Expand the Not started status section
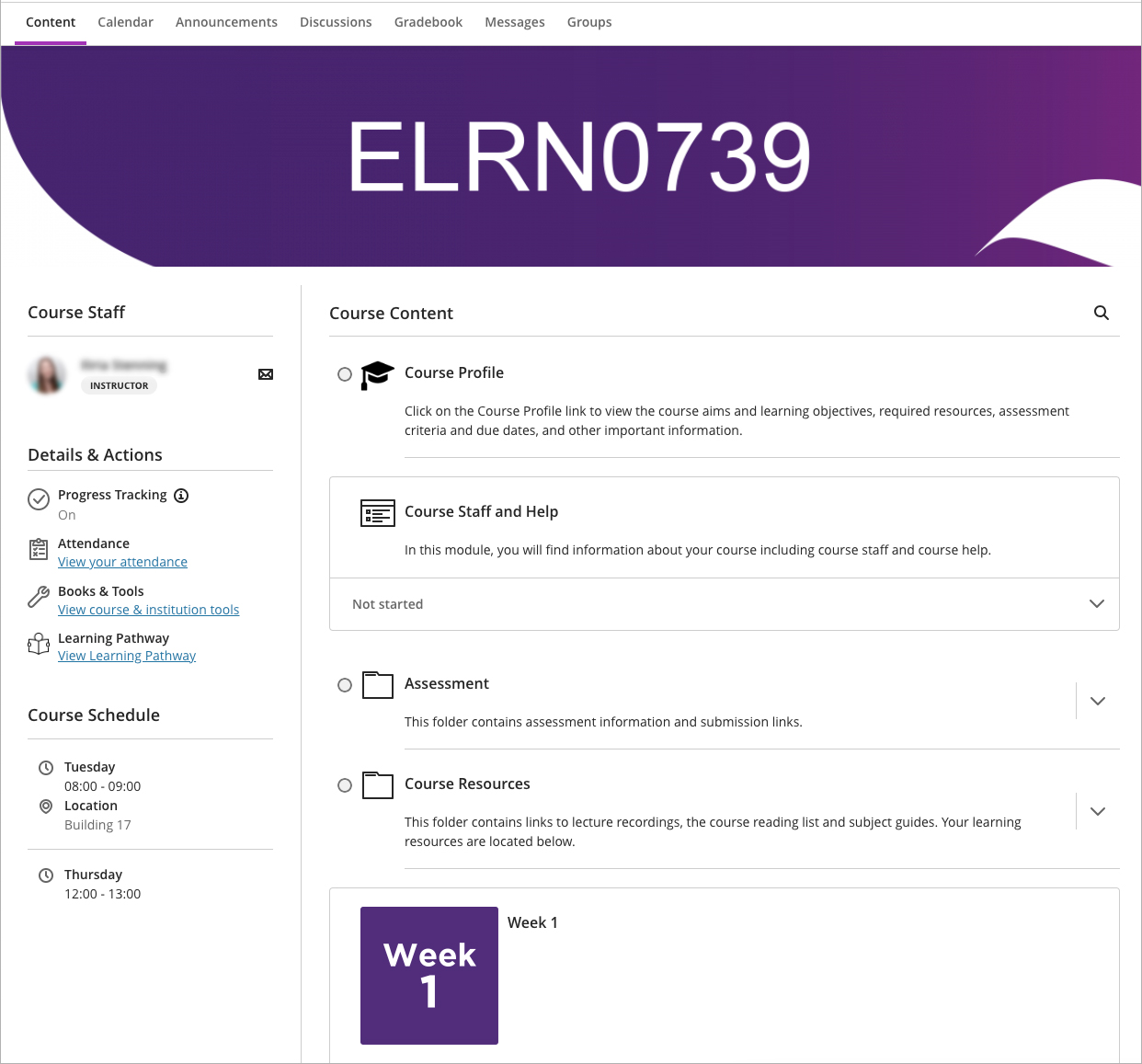The image size is (1142, 1064). [1096, 604]
